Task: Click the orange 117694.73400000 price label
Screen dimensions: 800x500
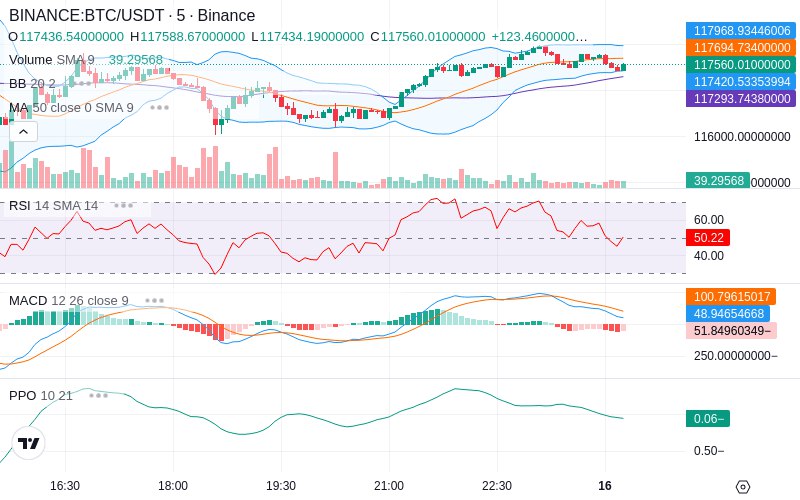Action: (x=741, y=47)
